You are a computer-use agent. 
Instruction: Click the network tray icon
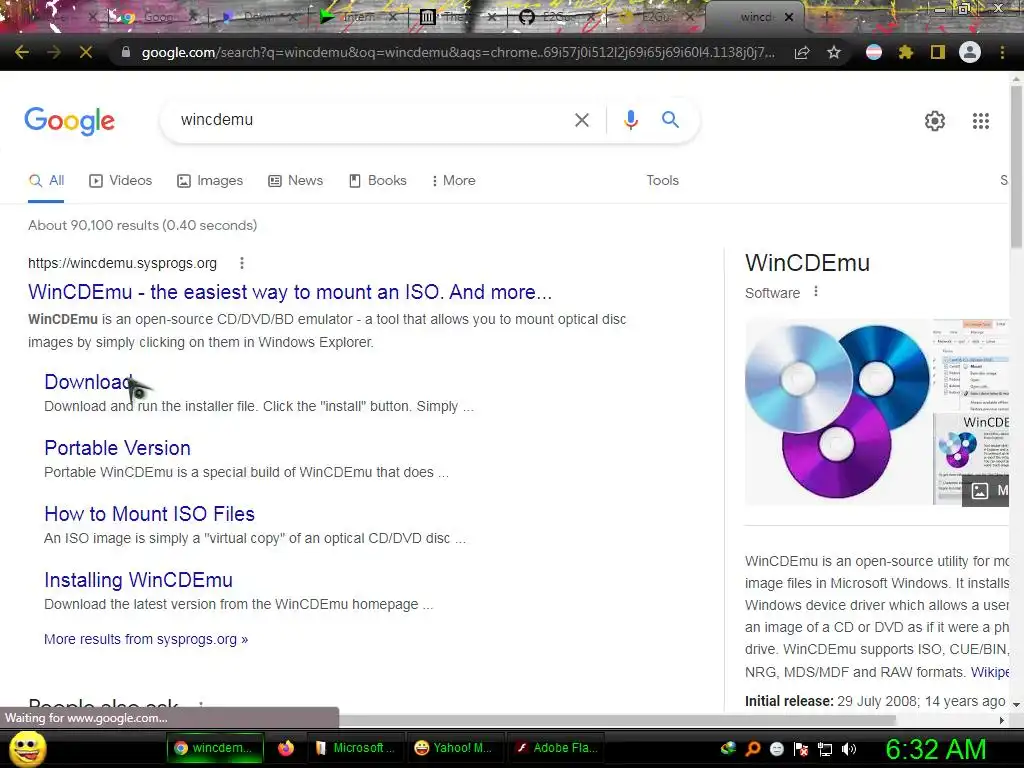click(825, 749)
